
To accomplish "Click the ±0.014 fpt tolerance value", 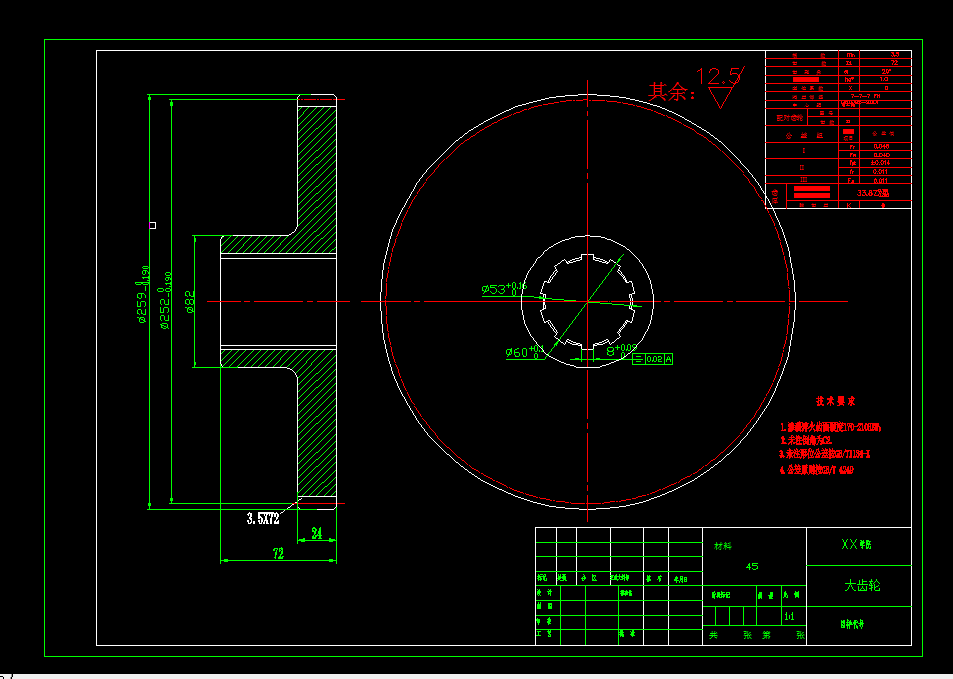I will click(881, 163).
